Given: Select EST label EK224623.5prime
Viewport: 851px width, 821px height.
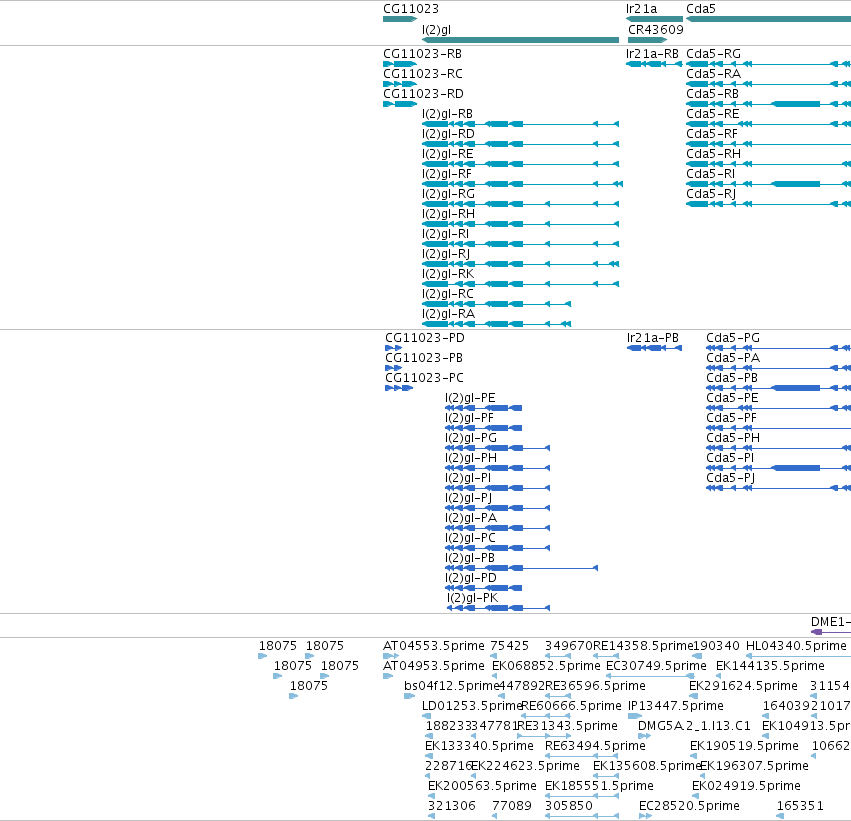Looking at the screenshot, I should pos(525,767).
